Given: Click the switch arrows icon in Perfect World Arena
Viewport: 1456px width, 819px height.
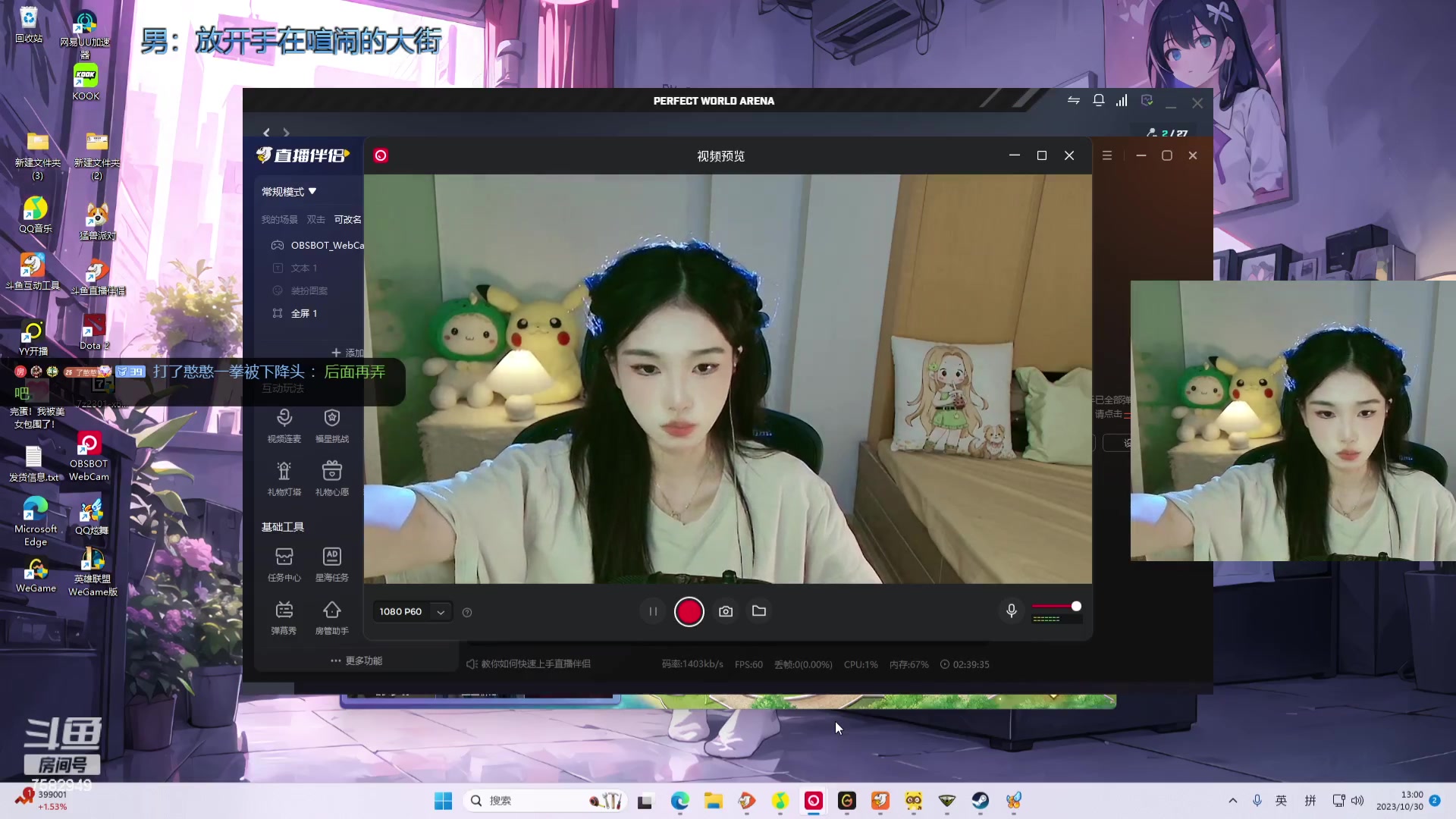Looking at the screenshot, I should (1074, 100).
